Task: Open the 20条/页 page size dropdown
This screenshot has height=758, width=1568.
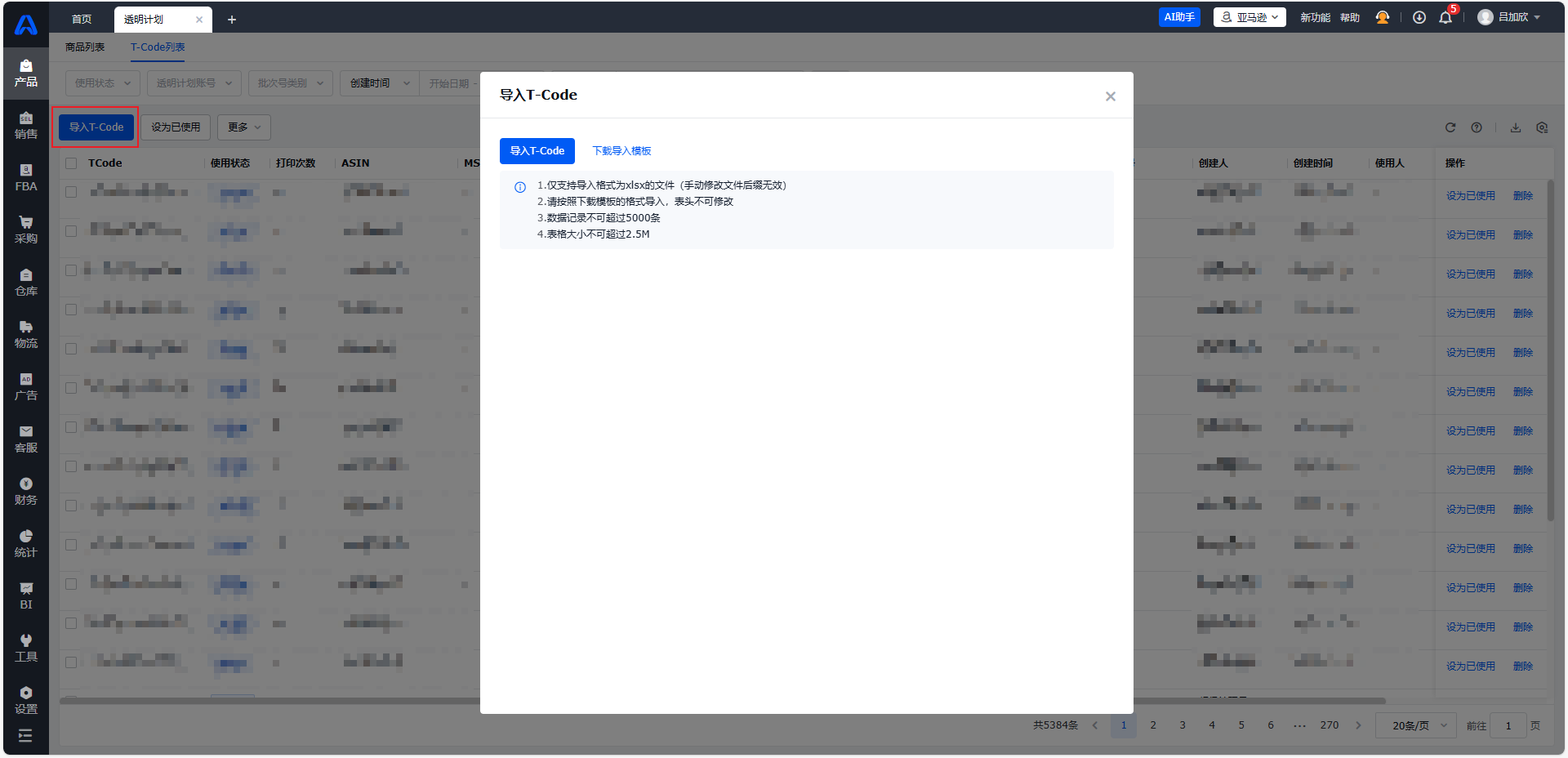Action: [x=1417, y=725]
